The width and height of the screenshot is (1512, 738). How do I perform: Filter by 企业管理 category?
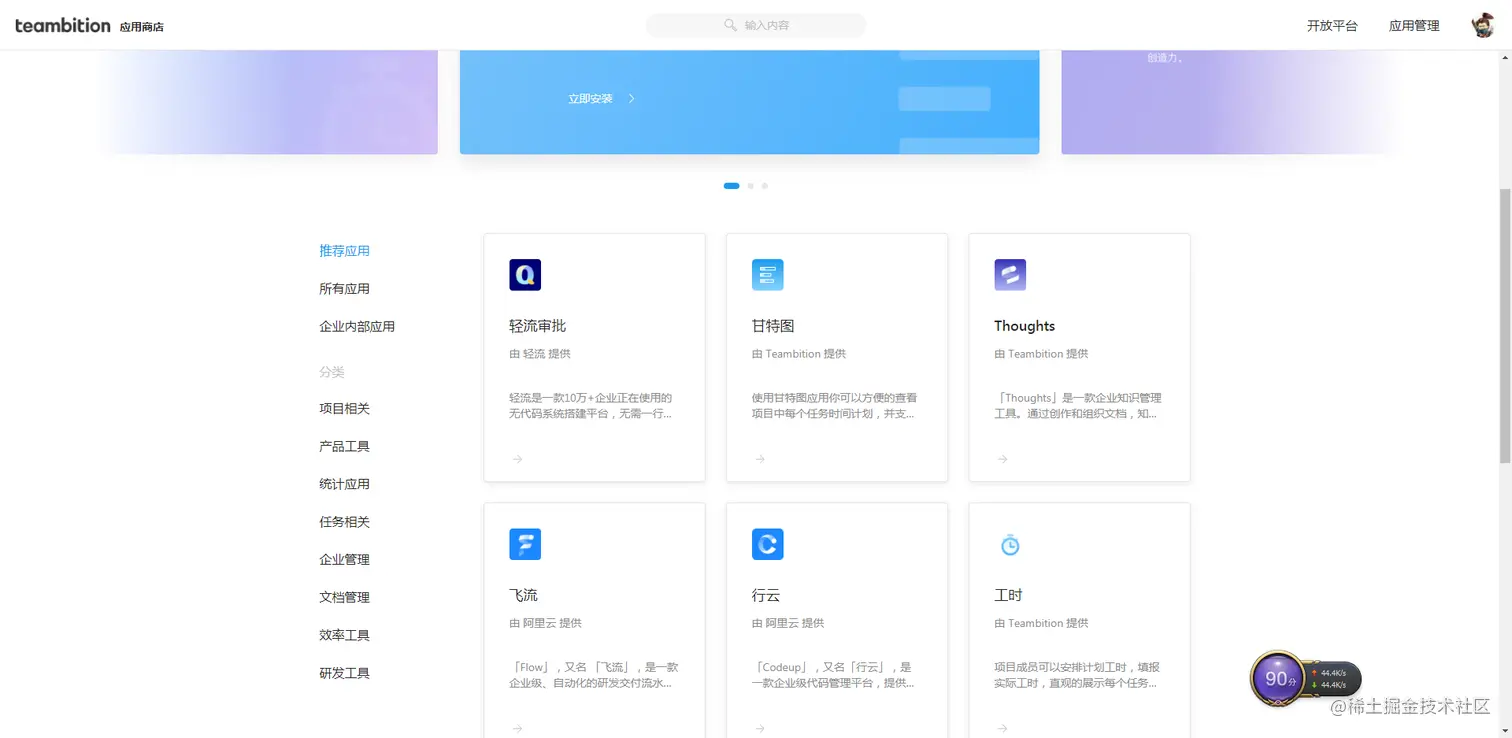344,560
